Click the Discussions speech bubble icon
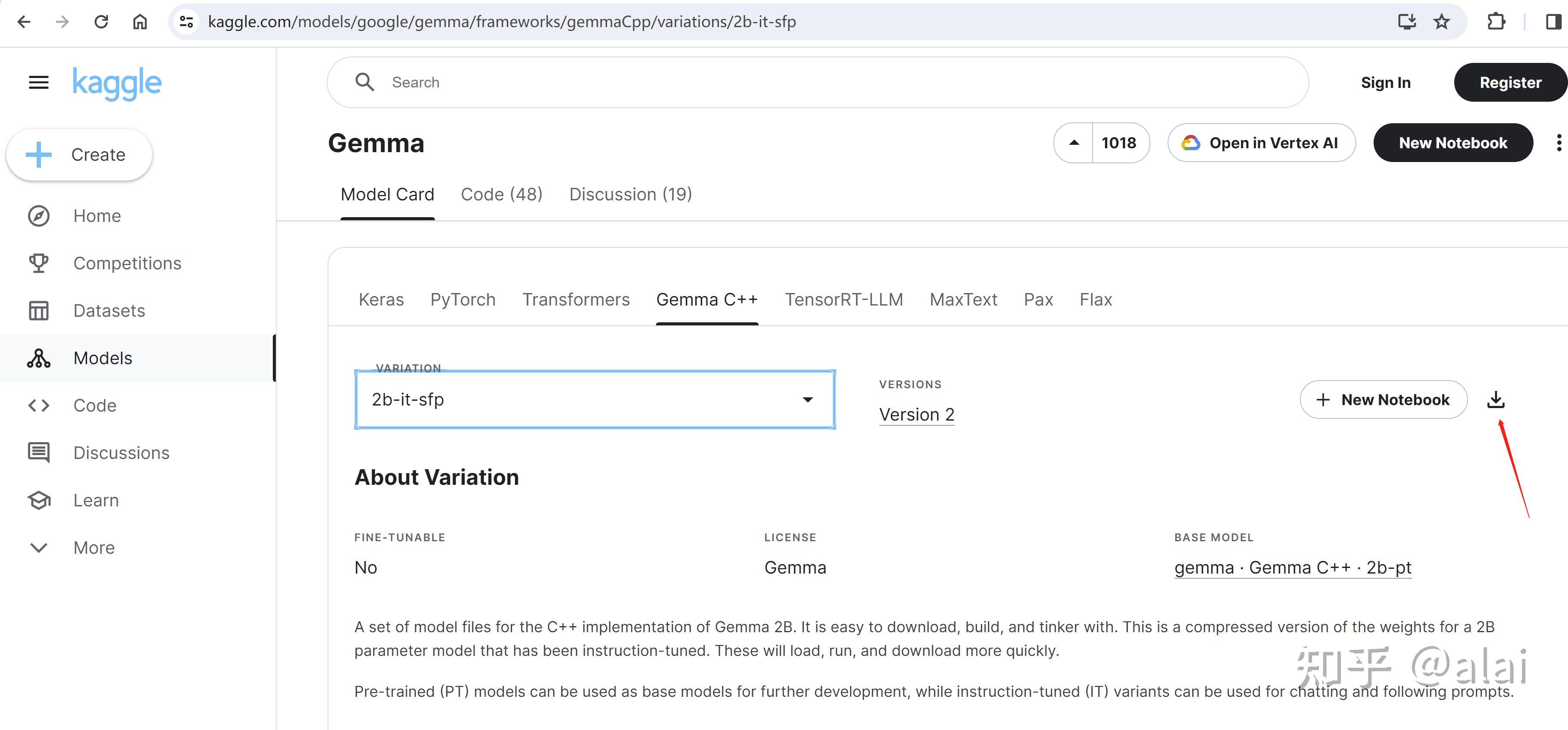The image size is (1568, 730). (x=38, y=452)
